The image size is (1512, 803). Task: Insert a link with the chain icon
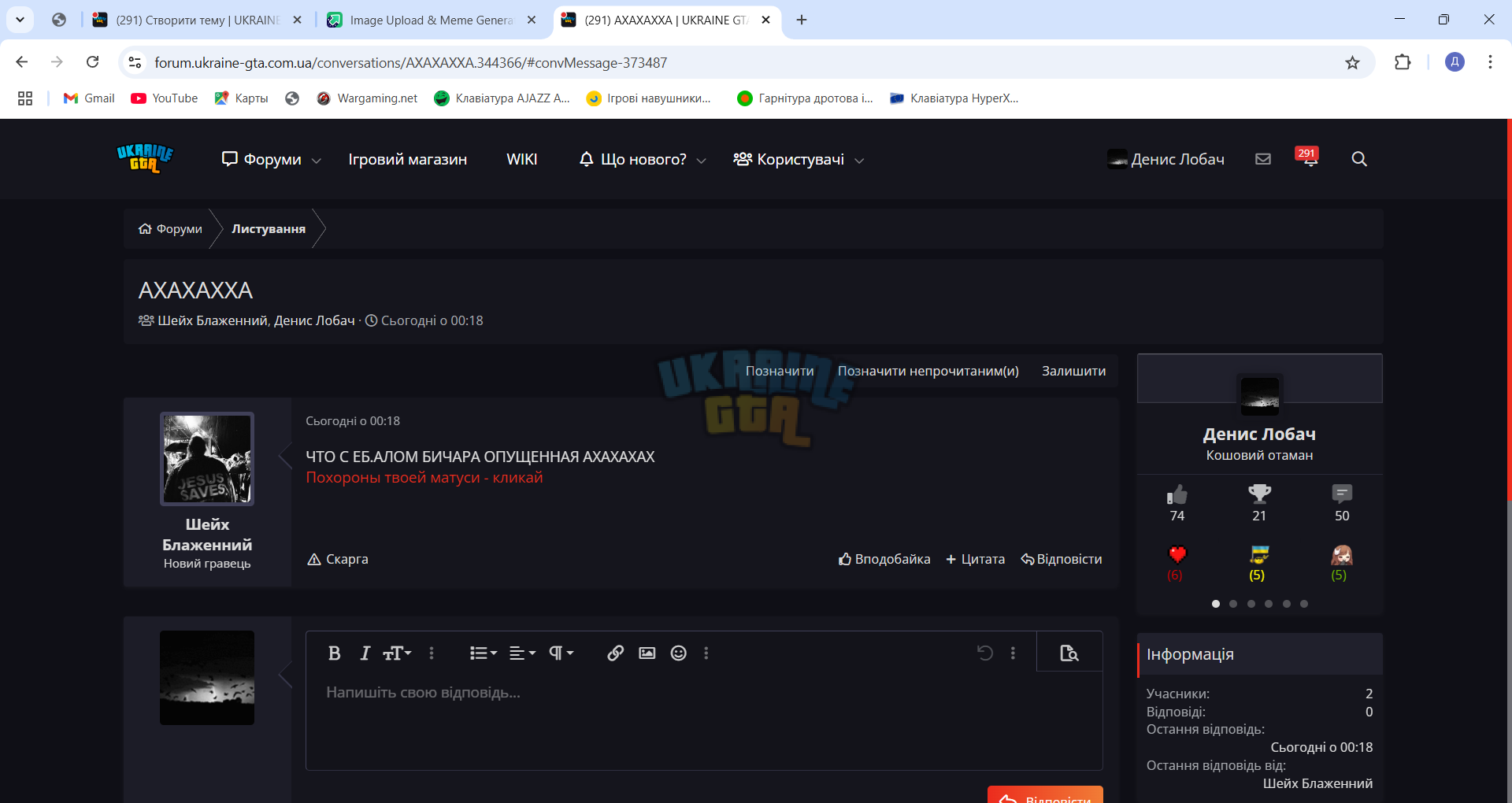coord(616,653)
